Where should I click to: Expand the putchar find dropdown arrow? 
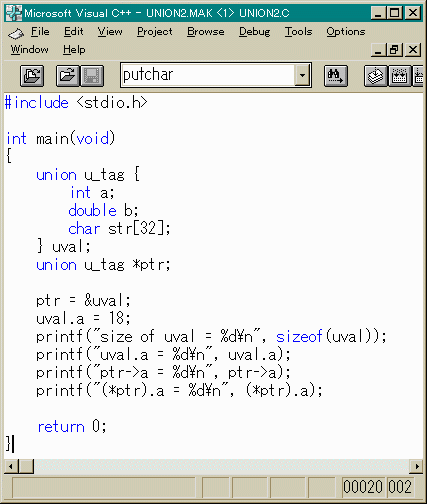point(302,75)
